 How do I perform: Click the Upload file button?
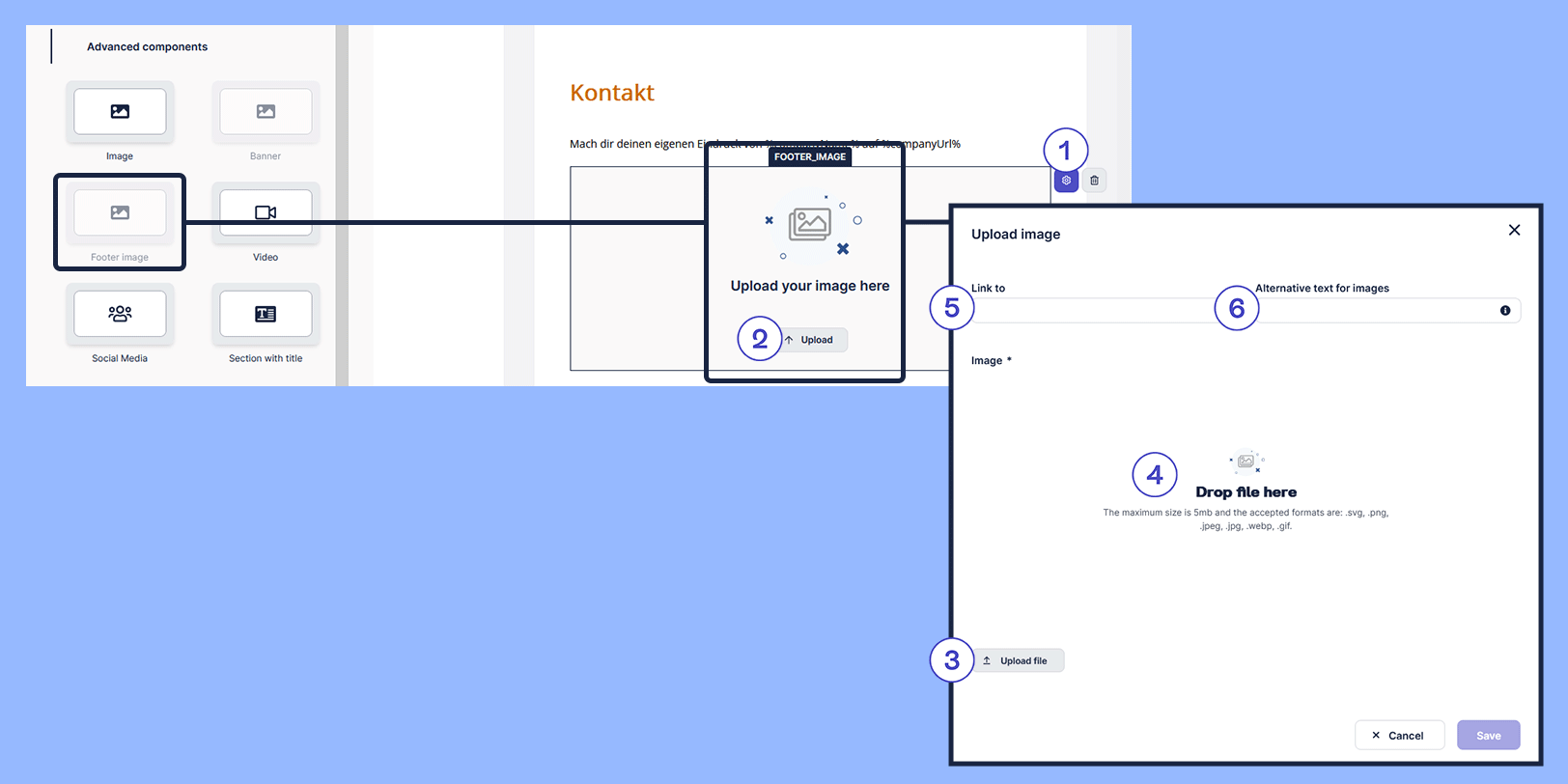1018,660
